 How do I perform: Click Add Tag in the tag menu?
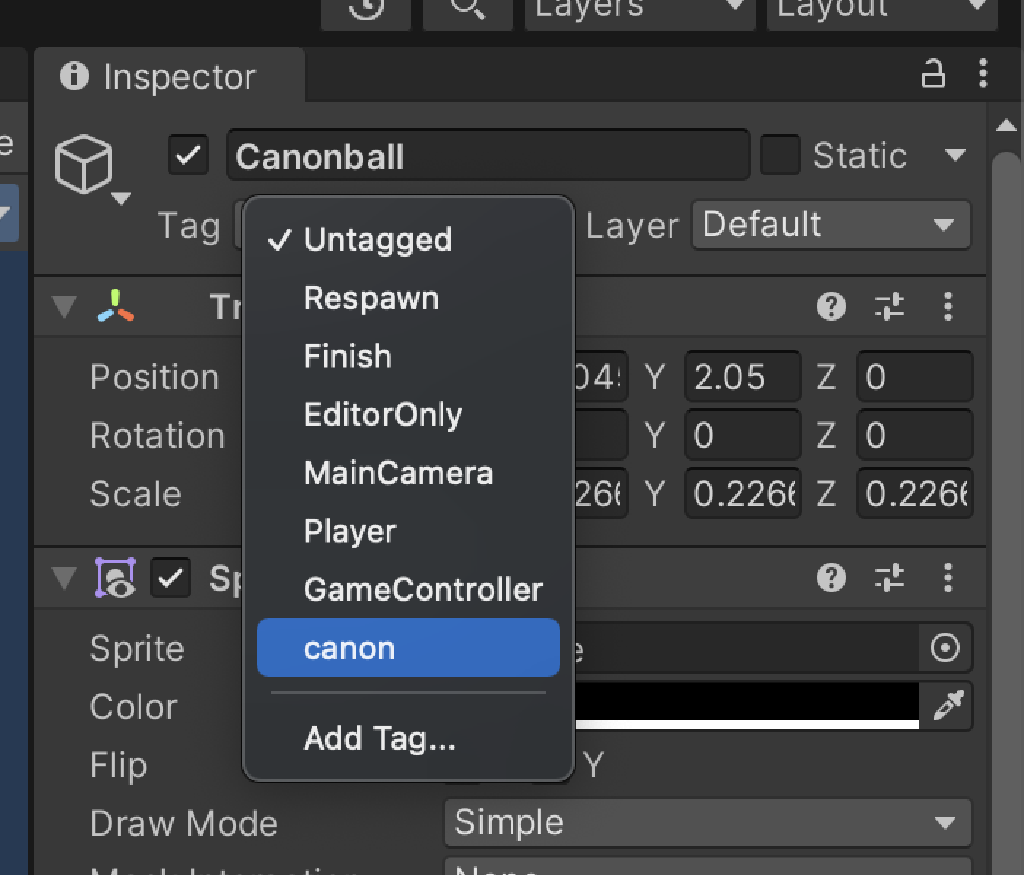tap(380, 738)
